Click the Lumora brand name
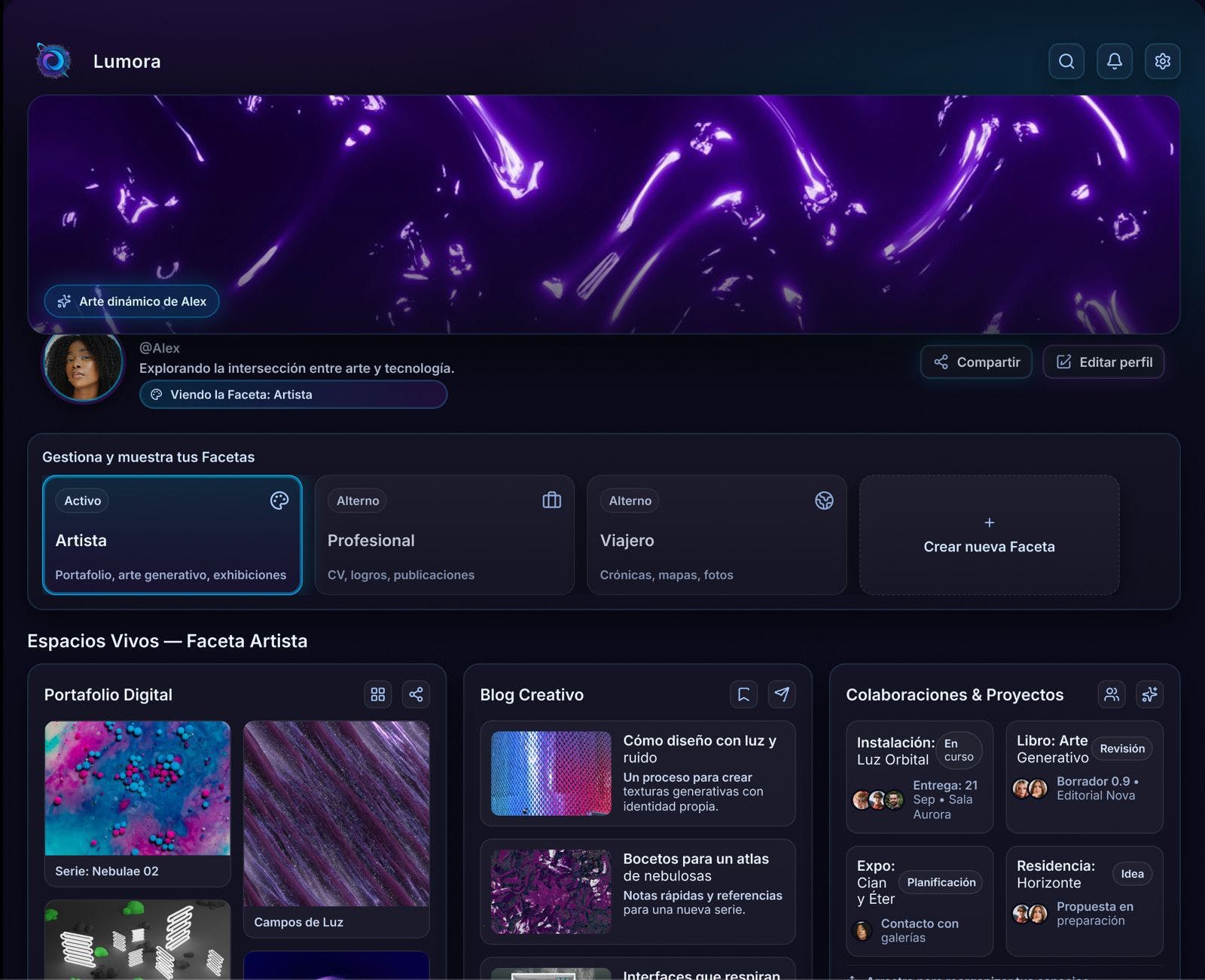The width and height of the screenshot is (1205, 980). pyautogui.click(x=127, y=61)
